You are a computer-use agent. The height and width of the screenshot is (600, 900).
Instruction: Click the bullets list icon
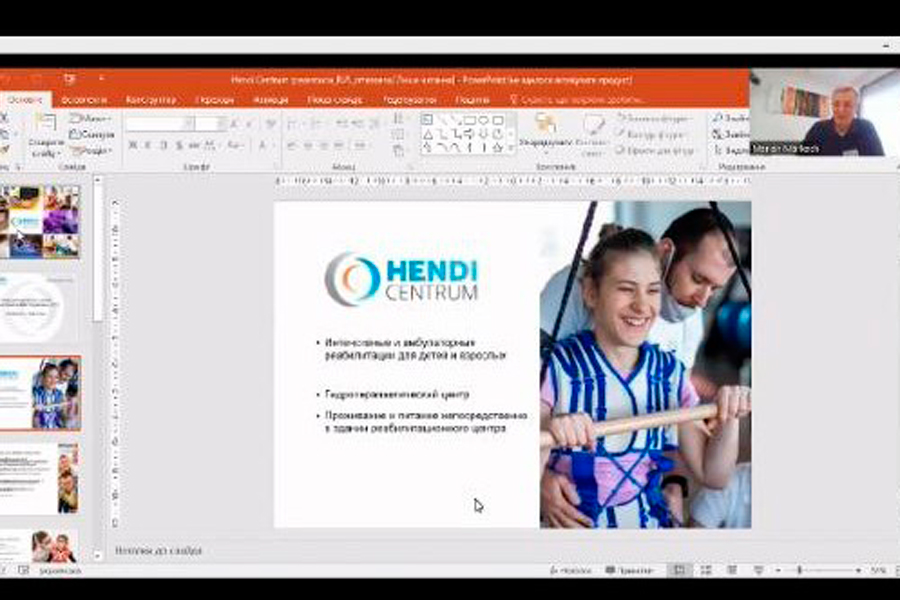pyautogui.click(x=293, y=123)
